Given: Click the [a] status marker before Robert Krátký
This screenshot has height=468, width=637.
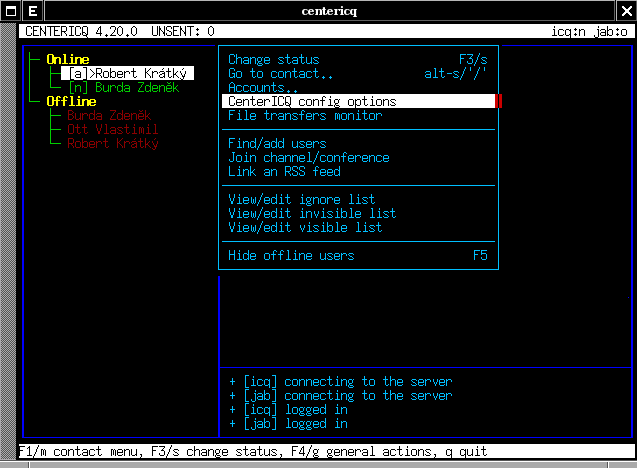Looking at the screenshot, I should coord(77,73).
